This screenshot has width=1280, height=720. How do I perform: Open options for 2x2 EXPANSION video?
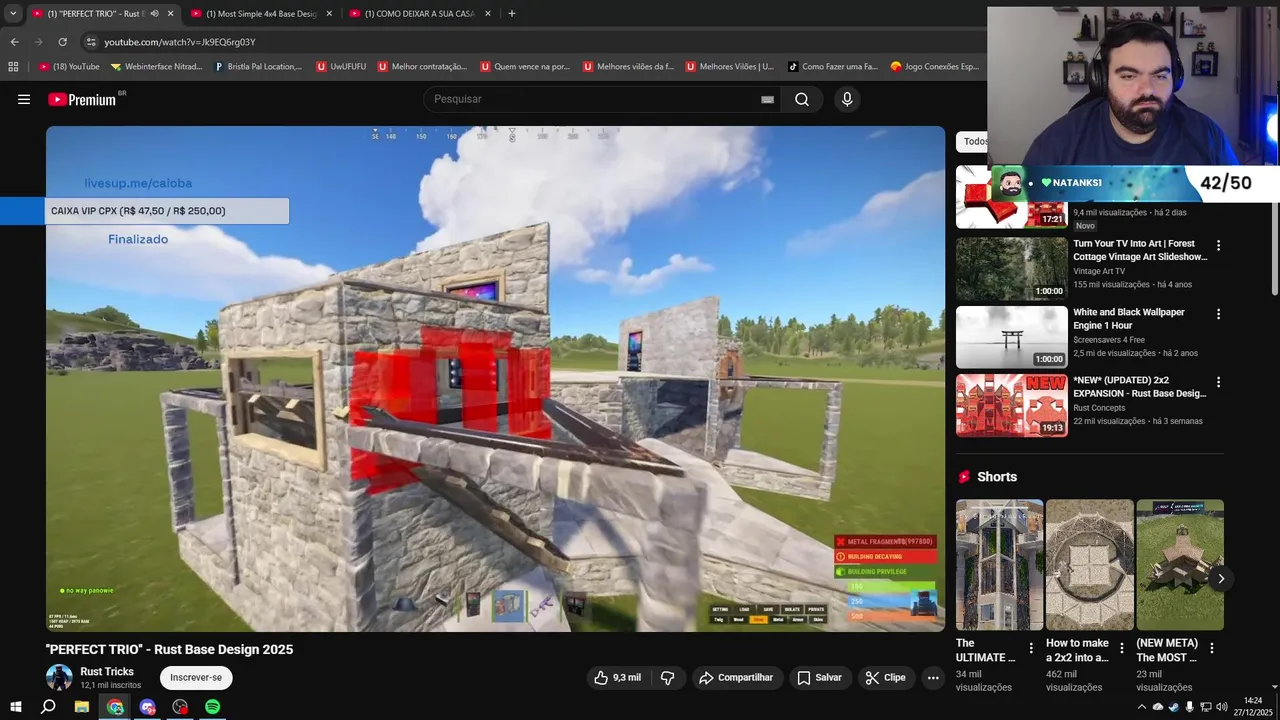coord(1218,382)
